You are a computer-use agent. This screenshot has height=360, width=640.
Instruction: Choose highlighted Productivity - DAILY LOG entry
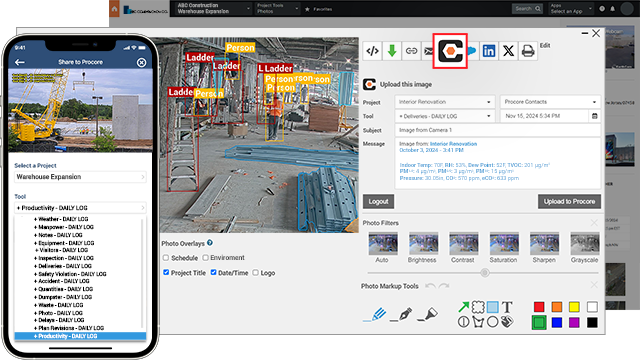80,336
